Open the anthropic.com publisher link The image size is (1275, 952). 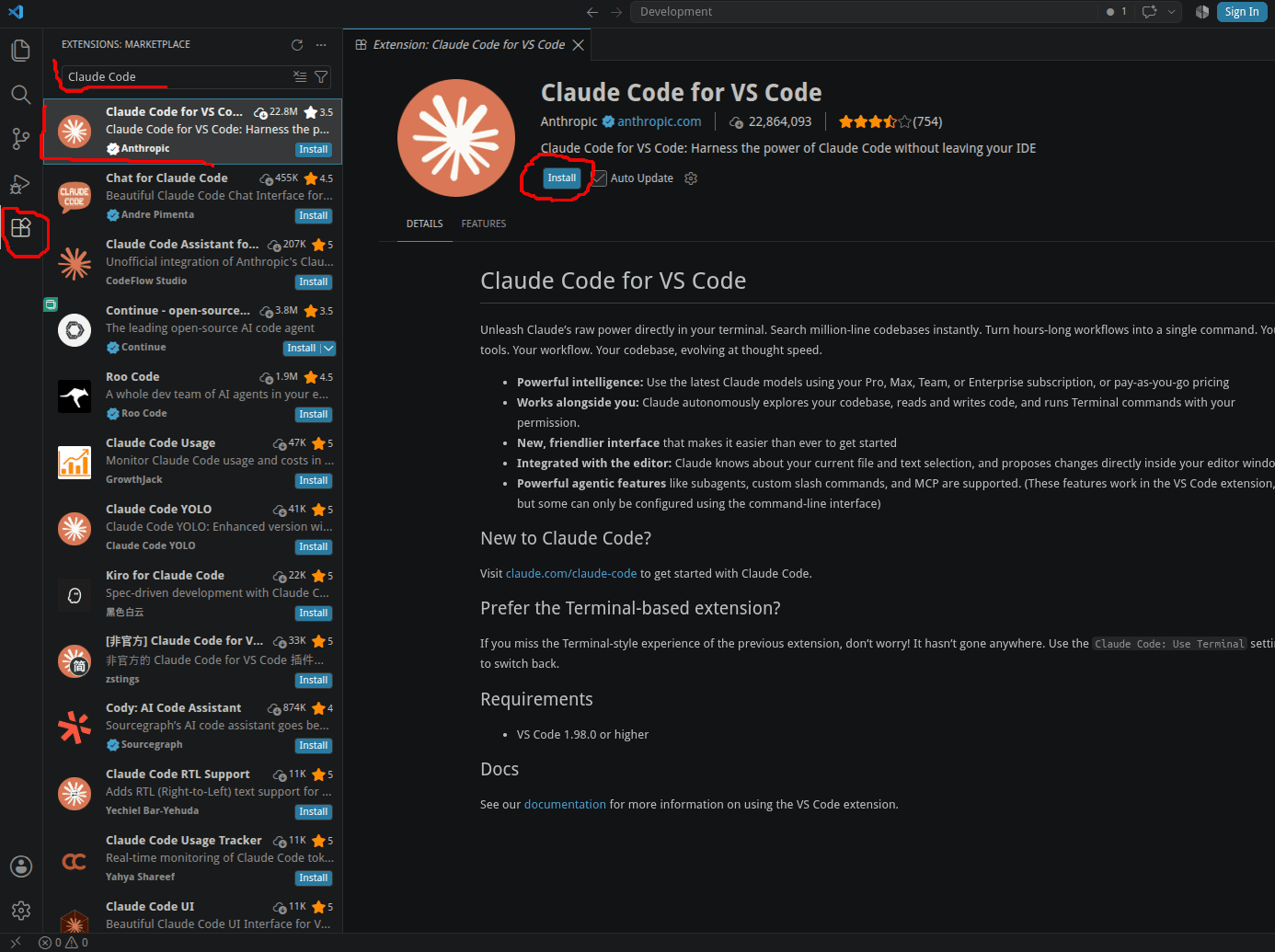660,121
